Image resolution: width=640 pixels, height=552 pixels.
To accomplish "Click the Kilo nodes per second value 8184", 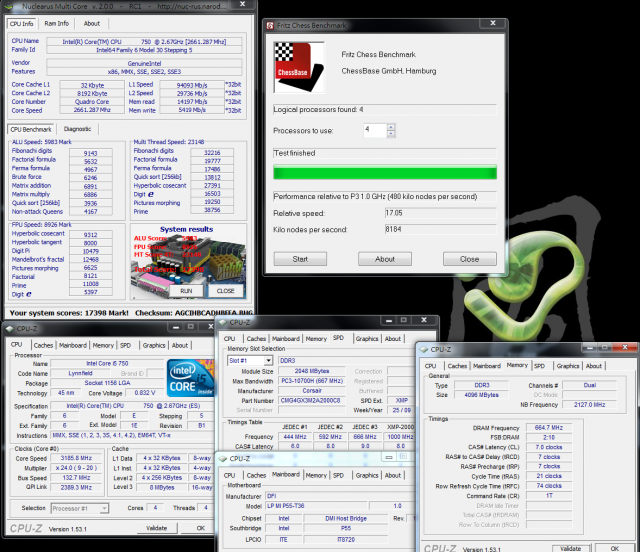I will click(x=440, y=229).
